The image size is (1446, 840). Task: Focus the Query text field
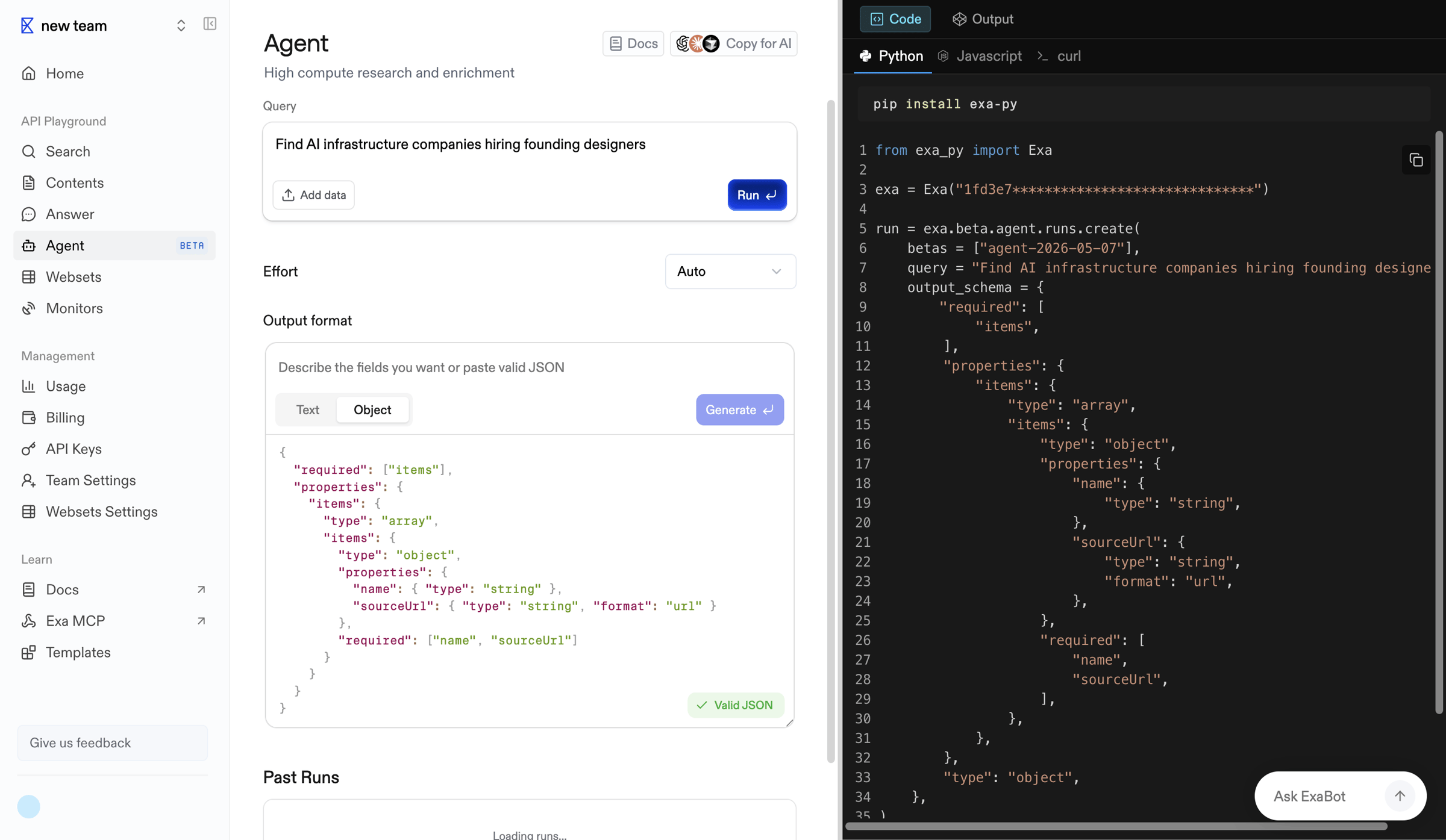tap(530, 145)
